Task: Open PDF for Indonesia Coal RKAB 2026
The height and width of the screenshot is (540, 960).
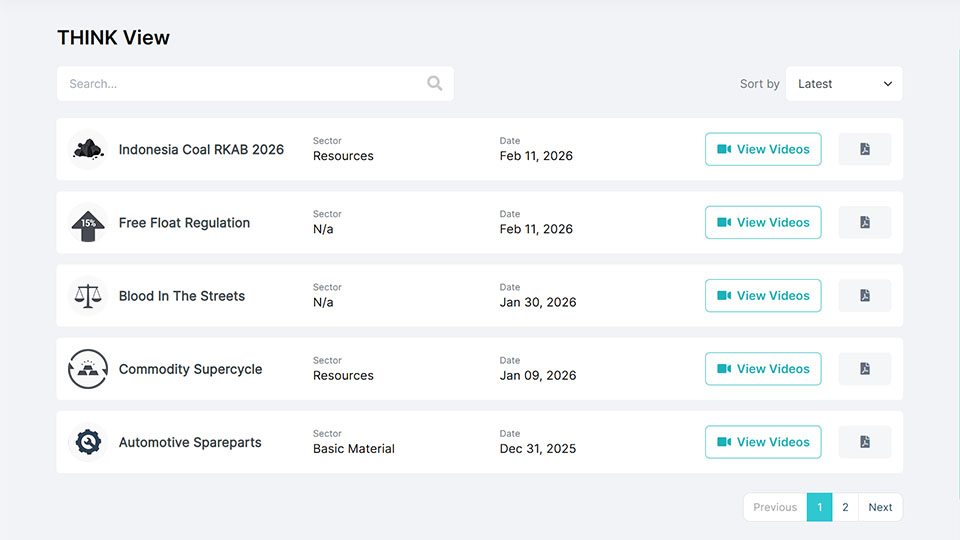Action: coord(864,149)
